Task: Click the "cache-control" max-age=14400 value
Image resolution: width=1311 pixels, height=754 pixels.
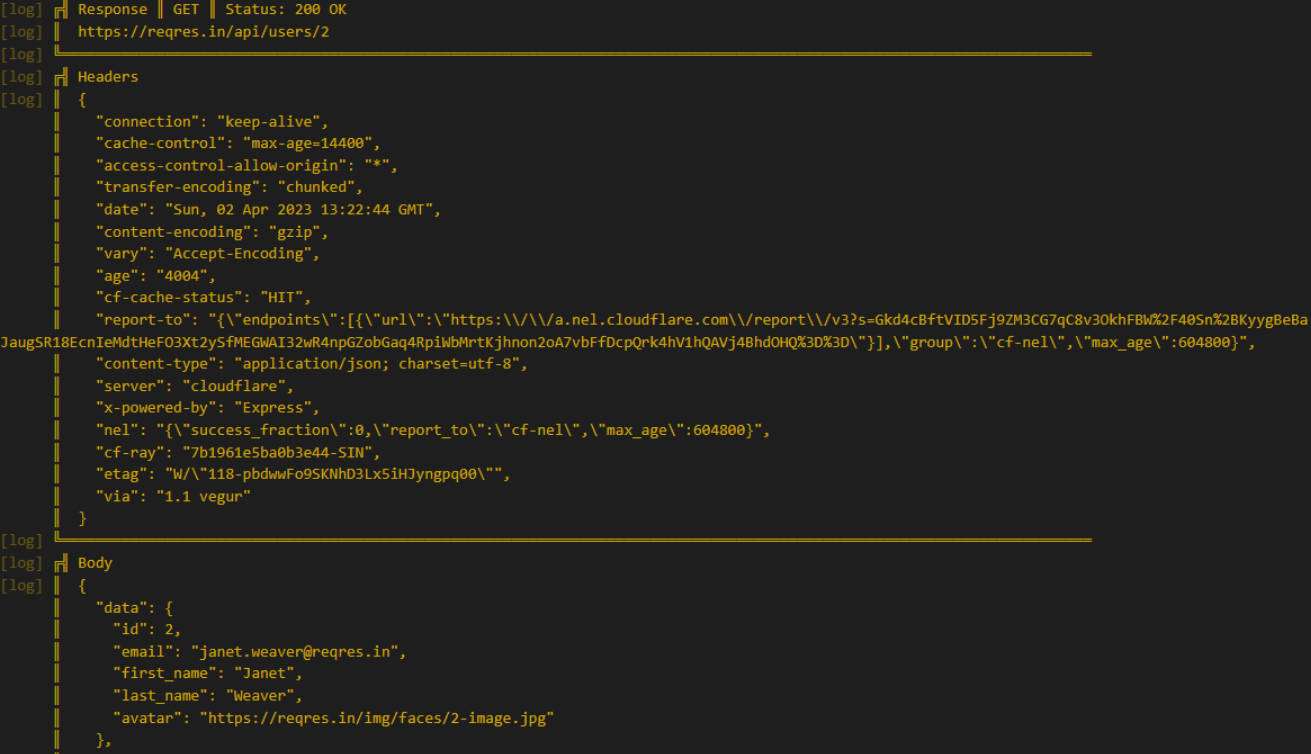Action: [x=308, y=143]
